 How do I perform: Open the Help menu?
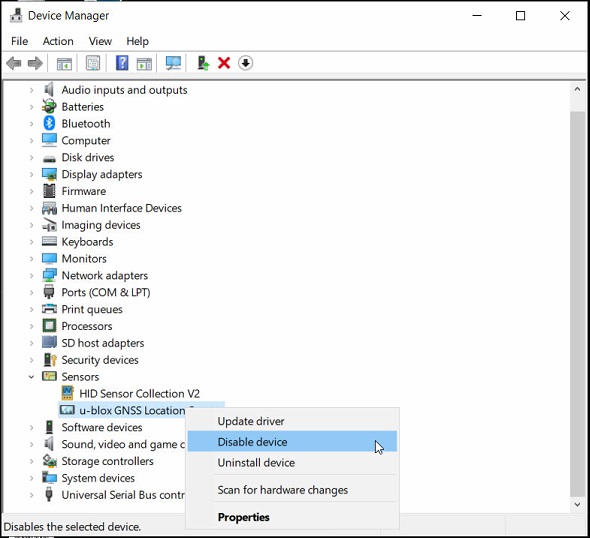tap(137, 41)
